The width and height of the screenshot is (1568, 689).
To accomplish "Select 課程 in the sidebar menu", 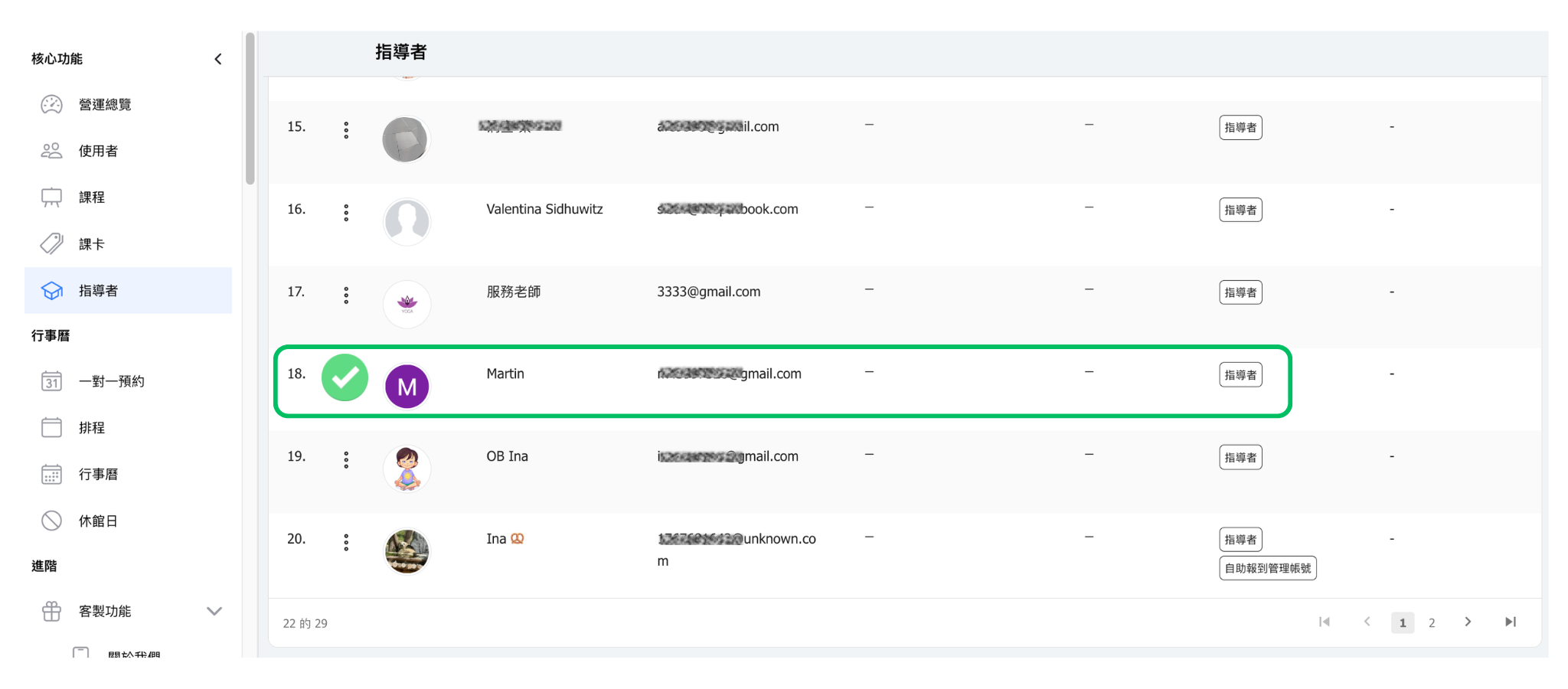I will point(92,198).
